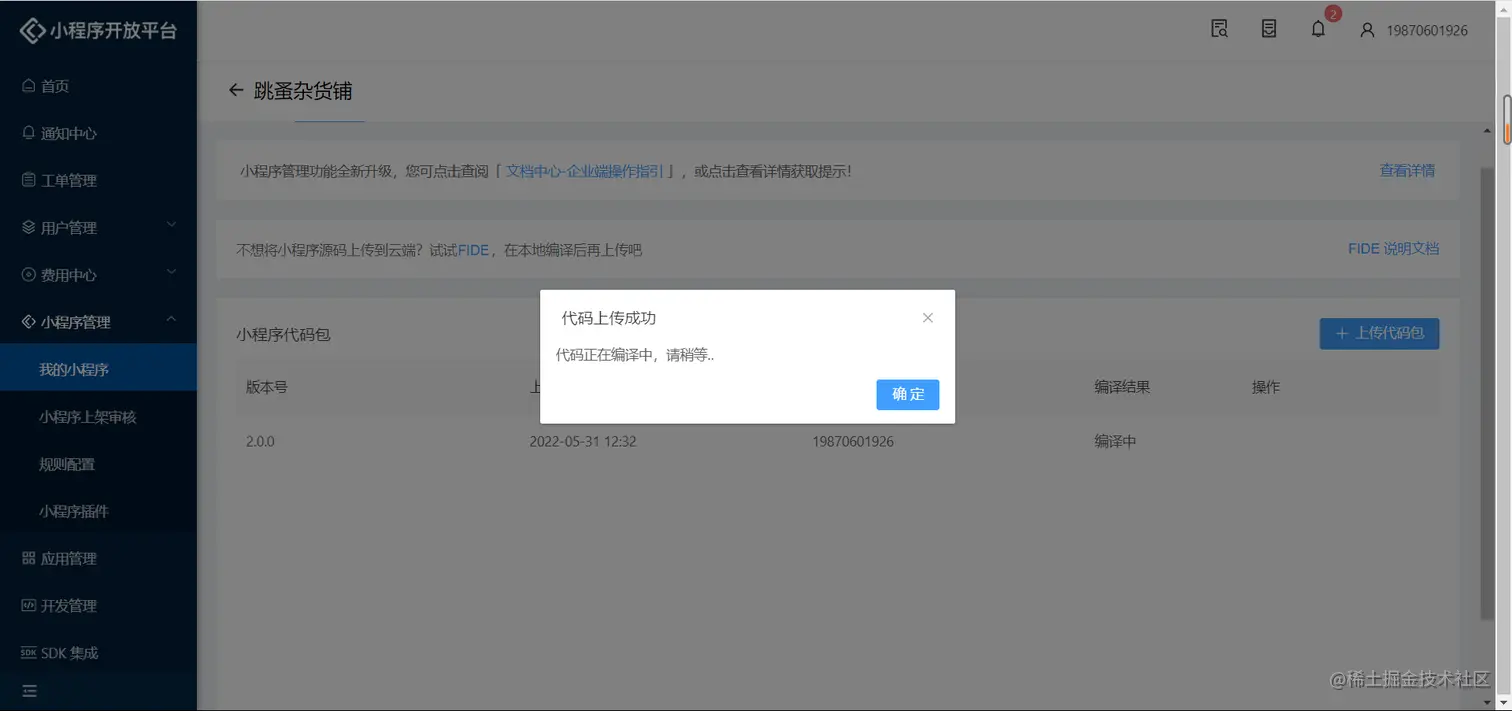This screenshot has height=711, width=1512.
Task: Open user account 19870601926 in header
Action: coord(1414,30)
